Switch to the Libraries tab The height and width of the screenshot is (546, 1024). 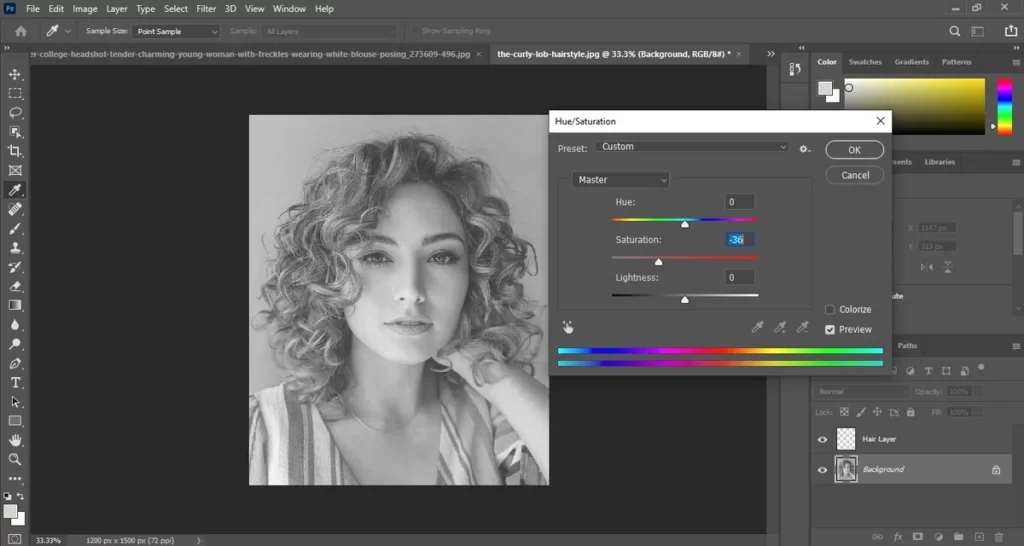(939, 162)
